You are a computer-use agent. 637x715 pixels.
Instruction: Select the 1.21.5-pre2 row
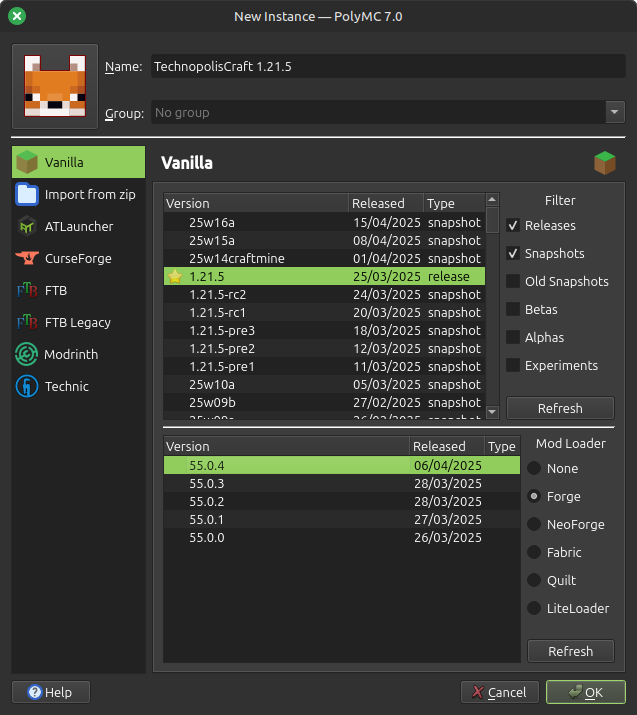click(324, 348)
